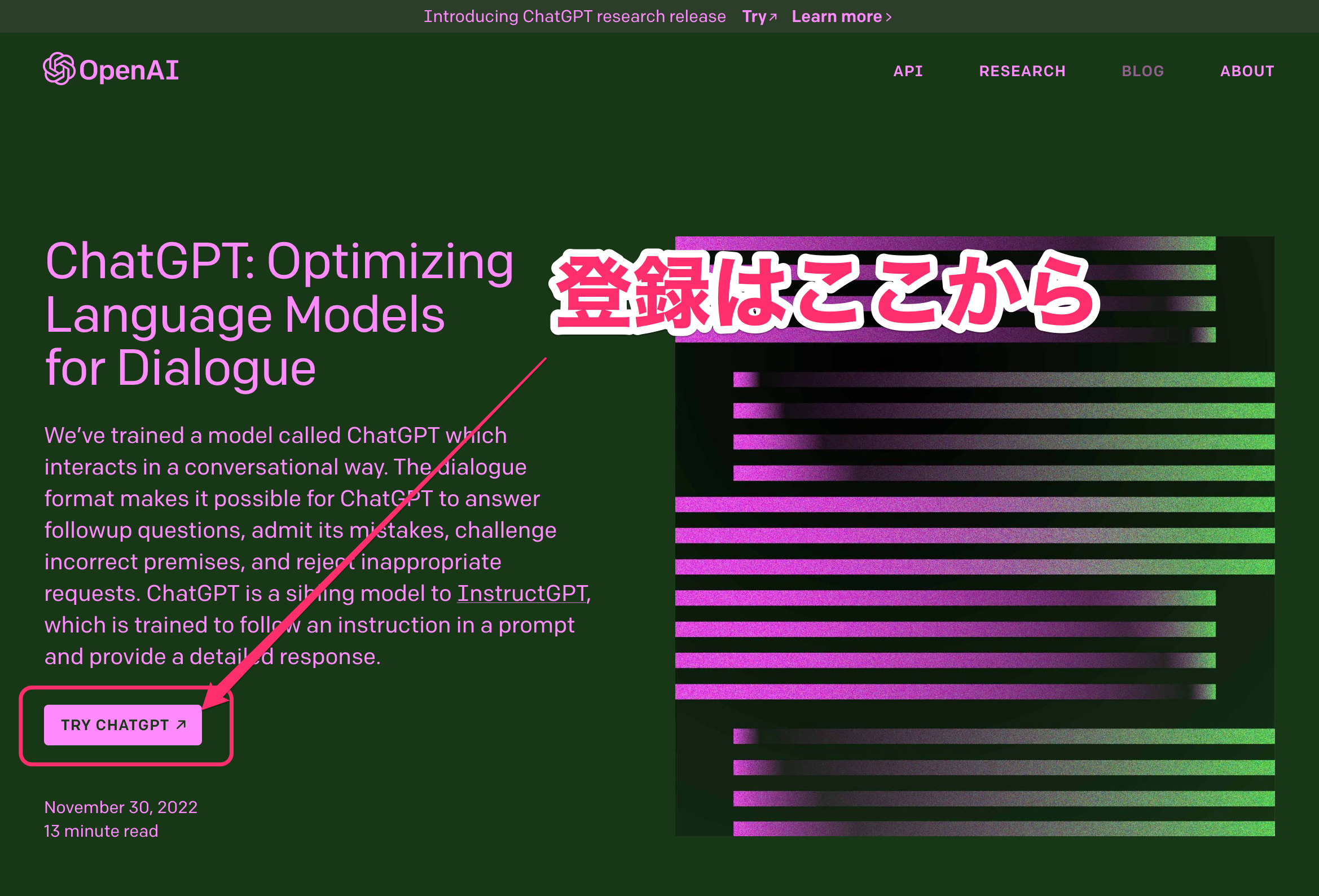Image resolution: width=1319 pixels, height=896 pixels.
Task: Click the OpenAI wordmark text
Action: (129, 71)
